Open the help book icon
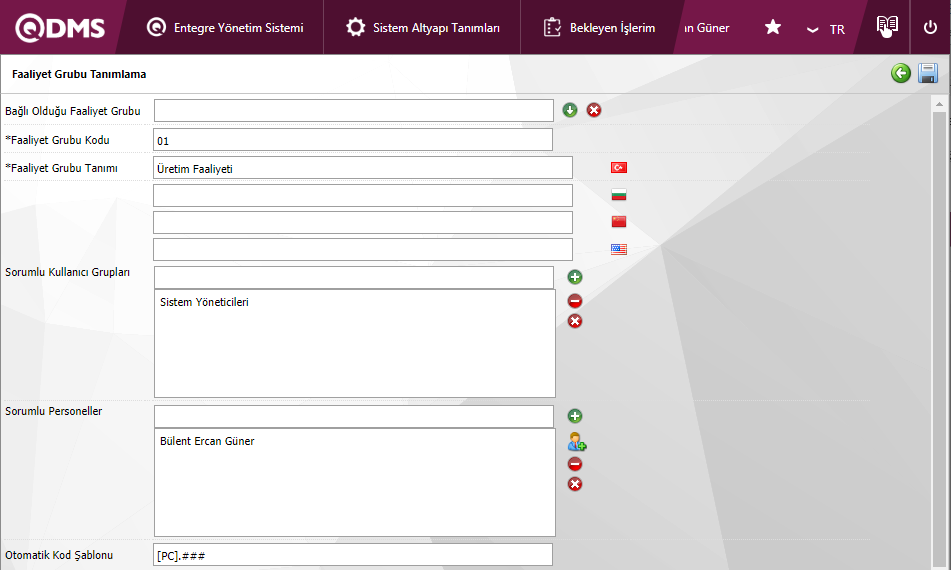 [x=887, y=27]
